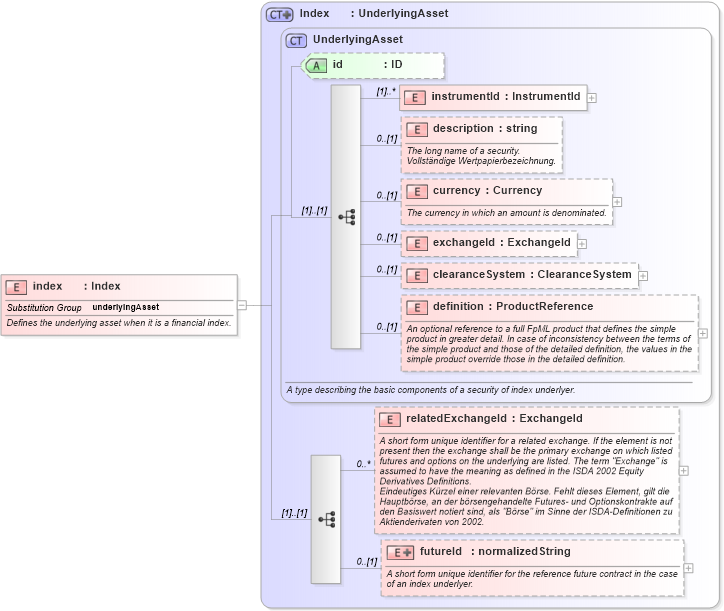Click the 'index : Index' root label
The image size is (724, 611).
pyautogui.click(x=76, y=286)
